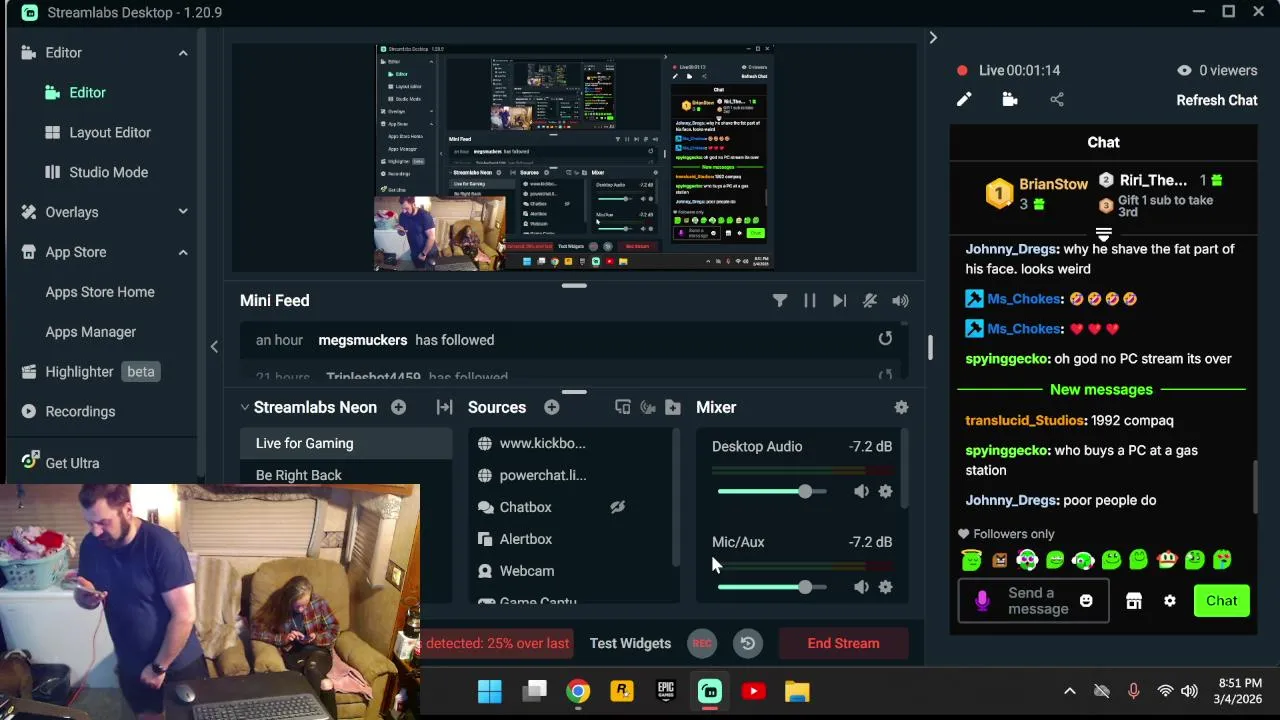The image size is (1280, 720).
Task: Open the broadcast icon in Sources toolbar
Action: 648,407
